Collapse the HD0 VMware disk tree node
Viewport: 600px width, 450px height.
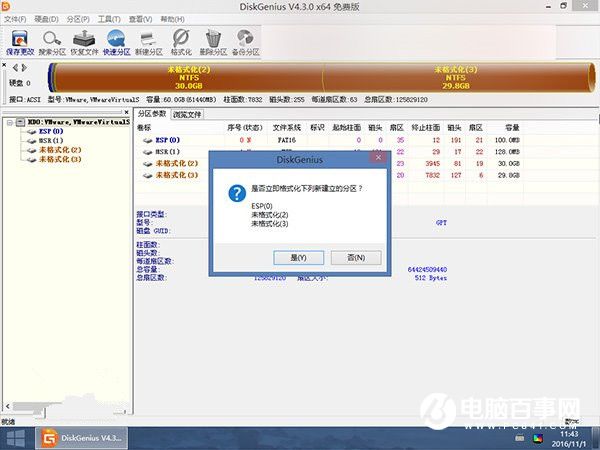(10, 122)
